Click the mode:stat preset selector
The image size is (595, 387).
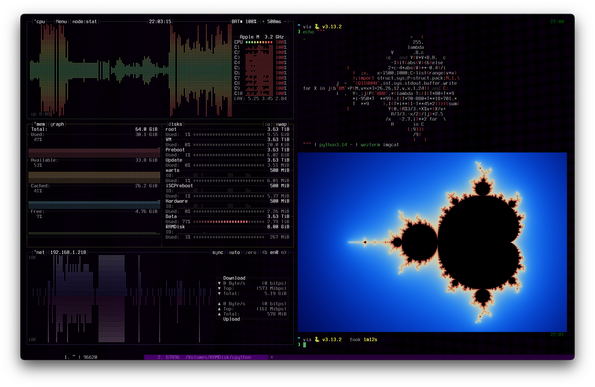tap(84, 22)
